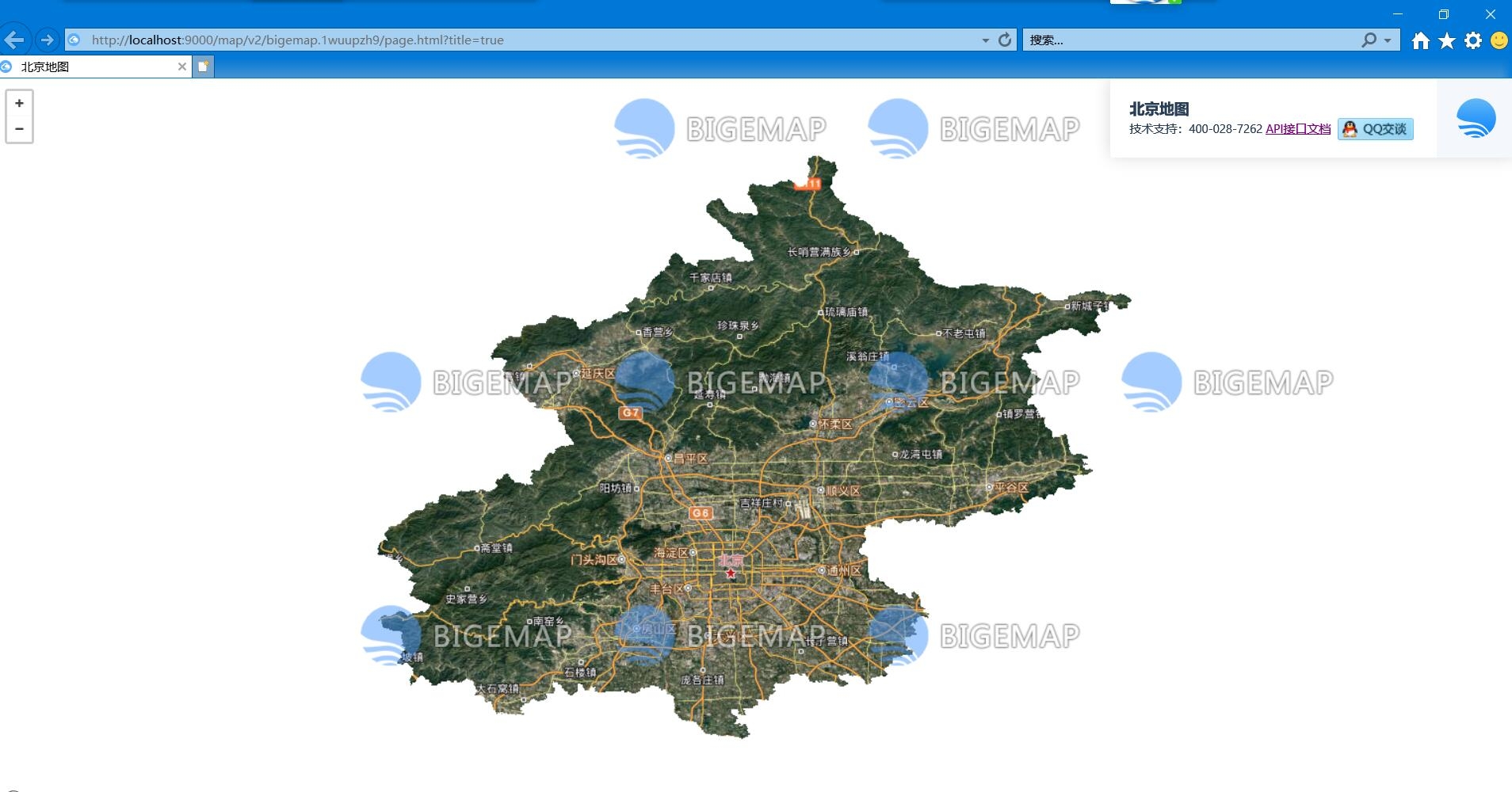The width and height of the screenshot is (1512, 792).
Task: Click the back navigation arrow
Action: 14,40
